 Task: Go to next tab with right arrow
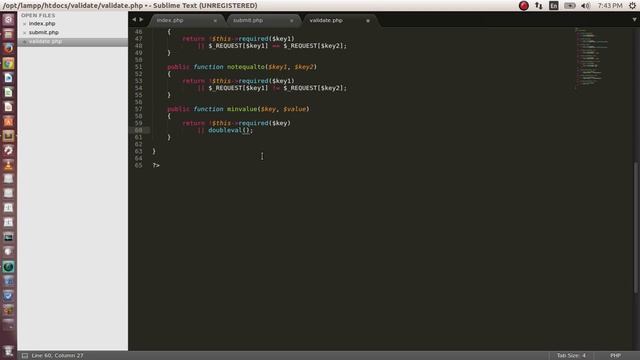(x=141, y=19)
